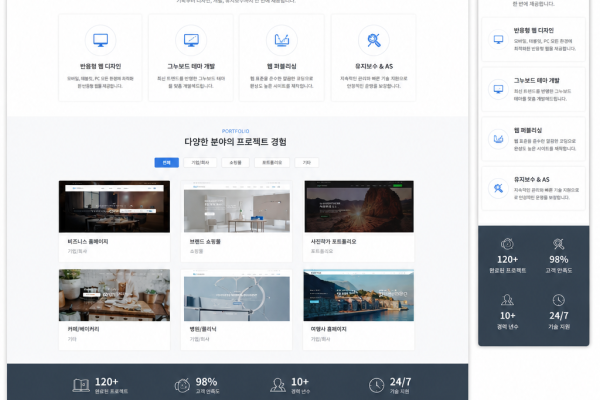Click the 웹 퍼블리싱 icon in the desktop layout
This screenshot has height=400, width=600.
point(282,40)
